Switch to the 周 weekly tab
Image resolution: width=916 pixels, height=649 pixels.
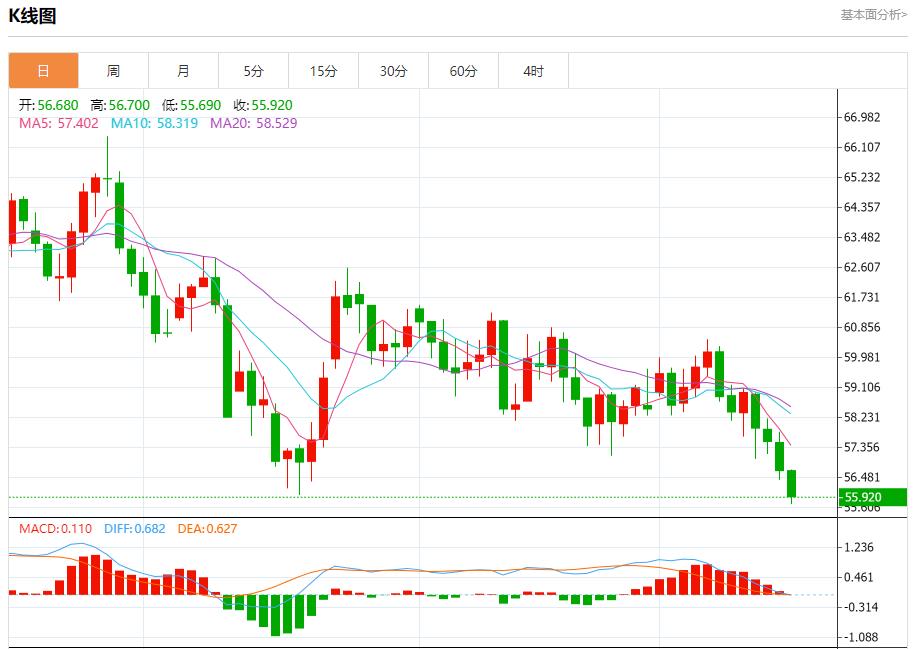click(x=113, y=71)
